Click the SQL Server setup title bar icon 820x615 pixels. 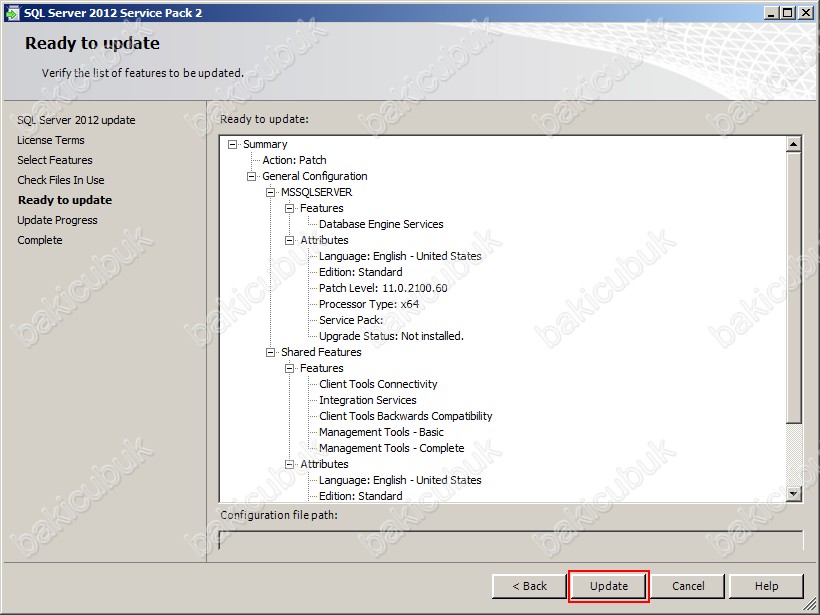click(12, 13)
